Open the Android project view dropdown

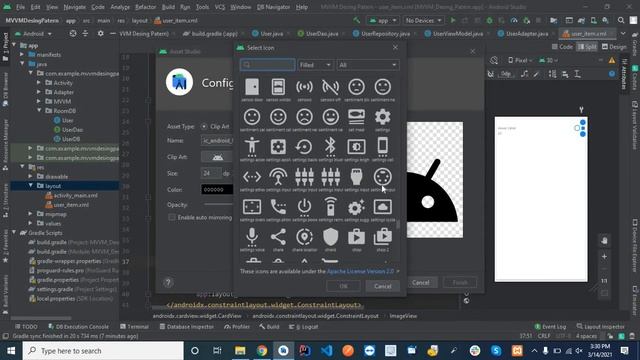coord(33,33)
